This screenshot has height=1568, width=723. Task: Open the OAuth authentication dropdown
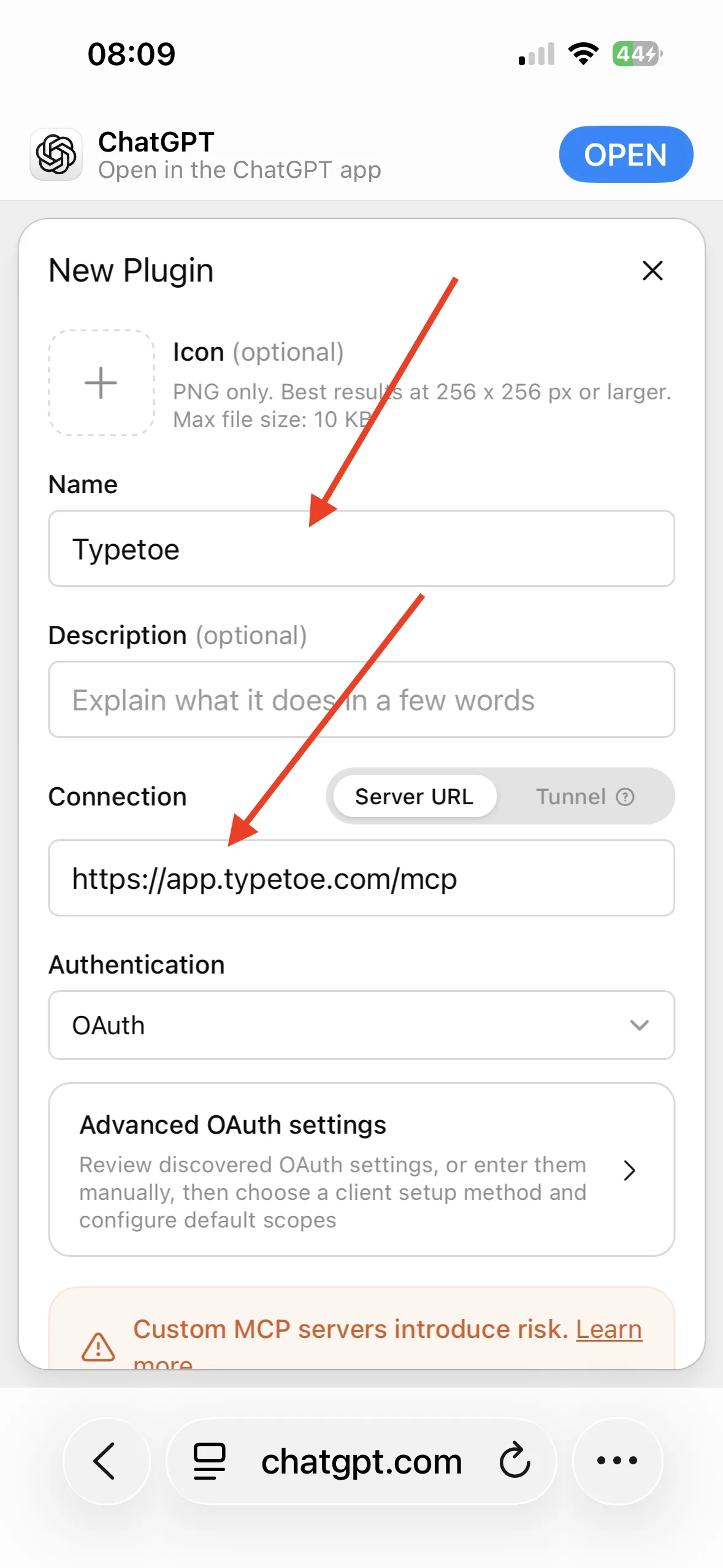click(x=362, y=1025)
